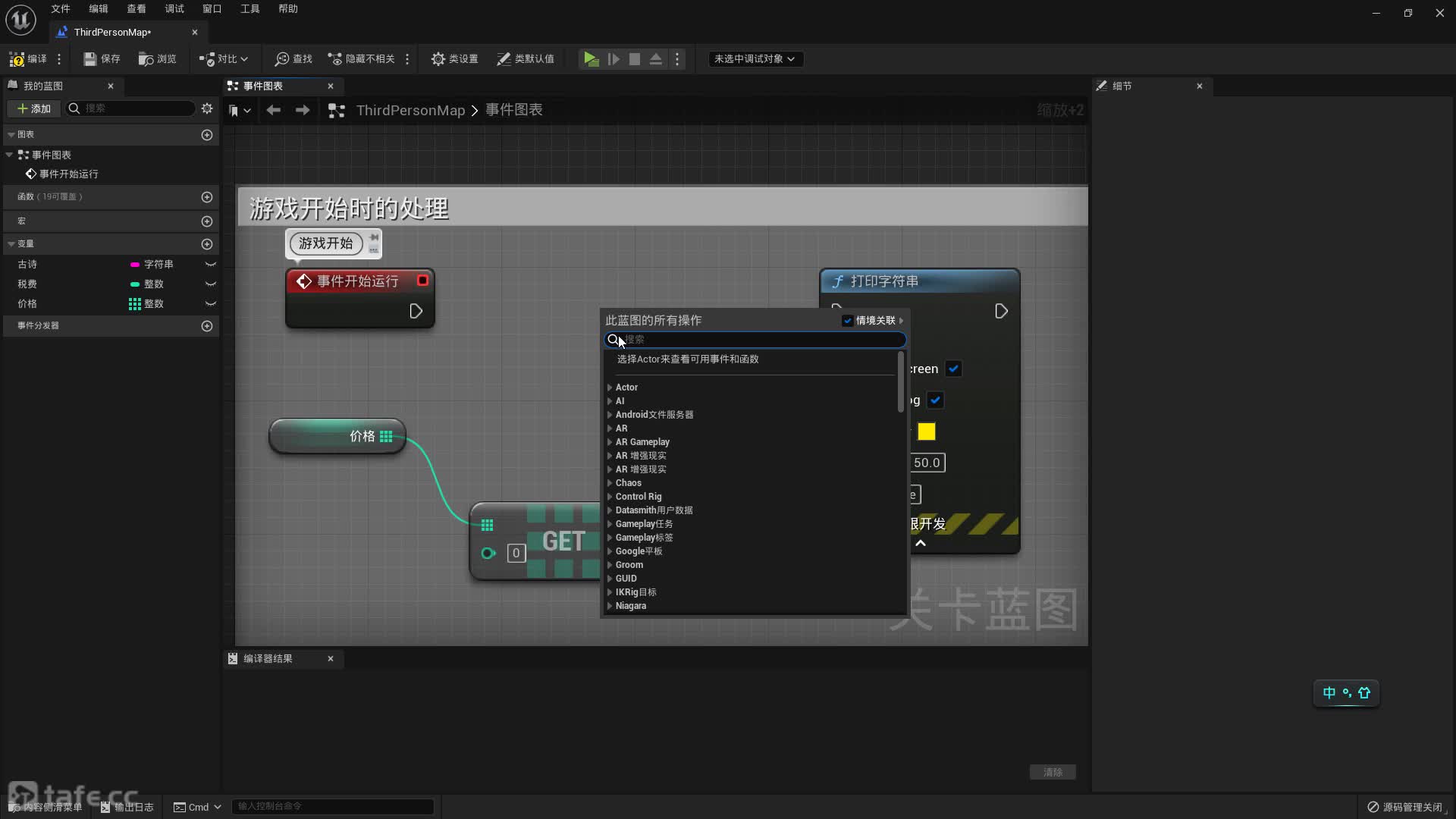The height and width of the screenshot is (819, 1456).
Task: Navigate back in graph history
Action: (x=274, y=110)
